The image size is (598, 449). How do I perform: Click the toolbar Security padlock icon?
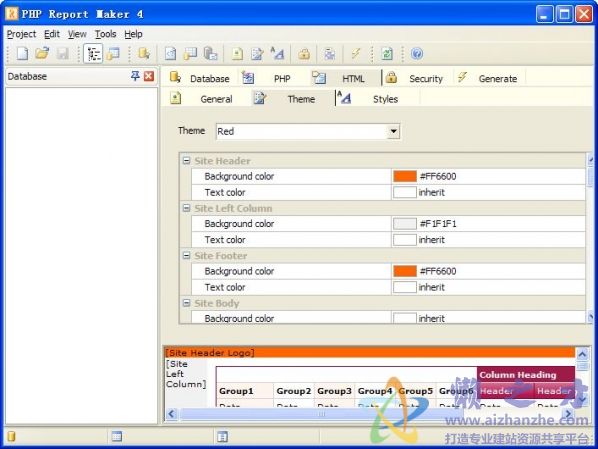304,53
